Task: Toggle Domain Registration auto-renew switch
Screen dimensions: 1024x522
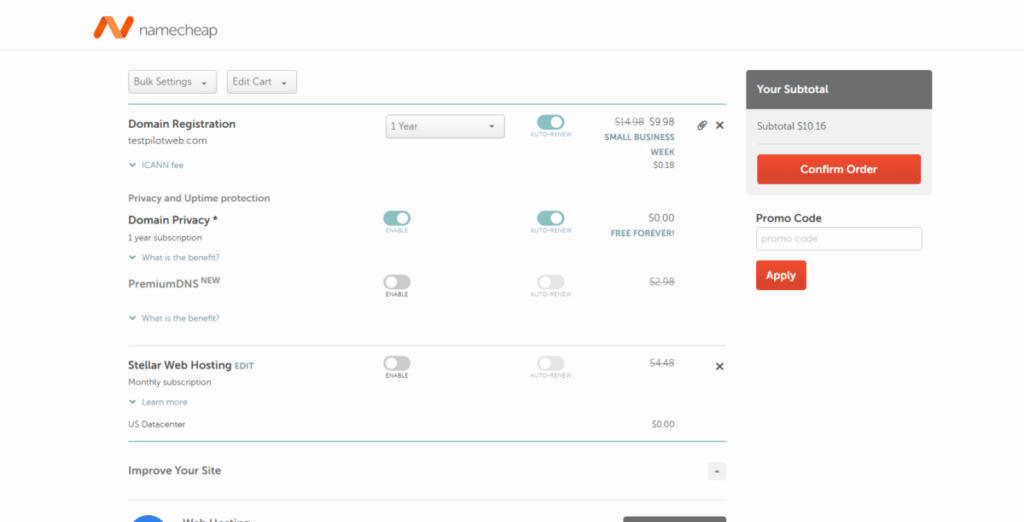Action: (x=550, y=122)
